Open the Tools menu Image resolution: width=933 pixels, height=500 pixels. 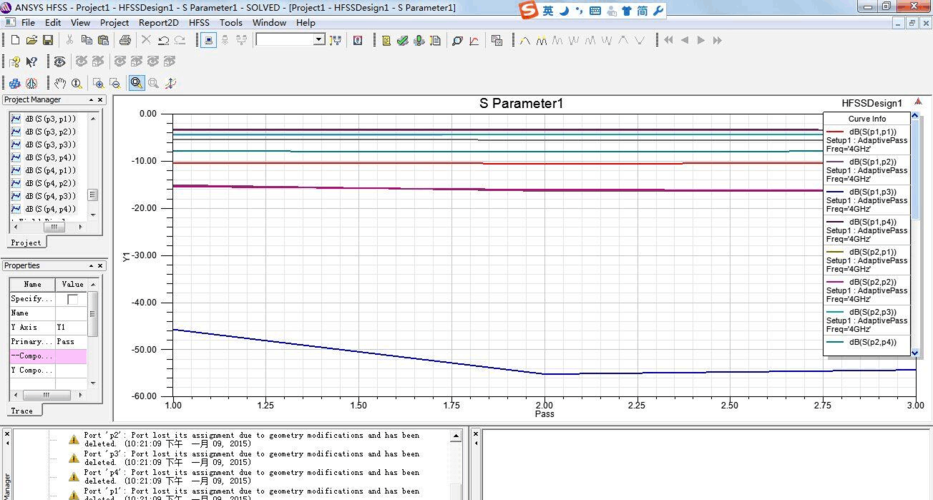point(231,23)
